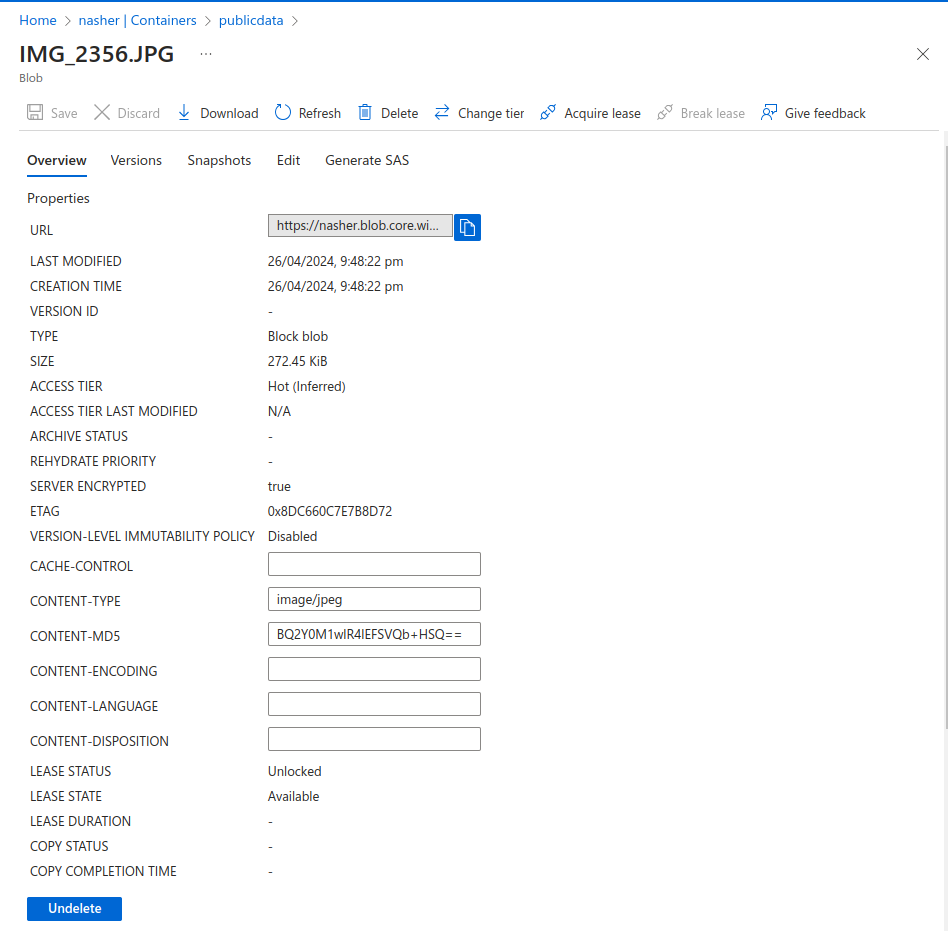Open the Snapshots tab
This screenshot has height=931, width=948.
point(219,160)
